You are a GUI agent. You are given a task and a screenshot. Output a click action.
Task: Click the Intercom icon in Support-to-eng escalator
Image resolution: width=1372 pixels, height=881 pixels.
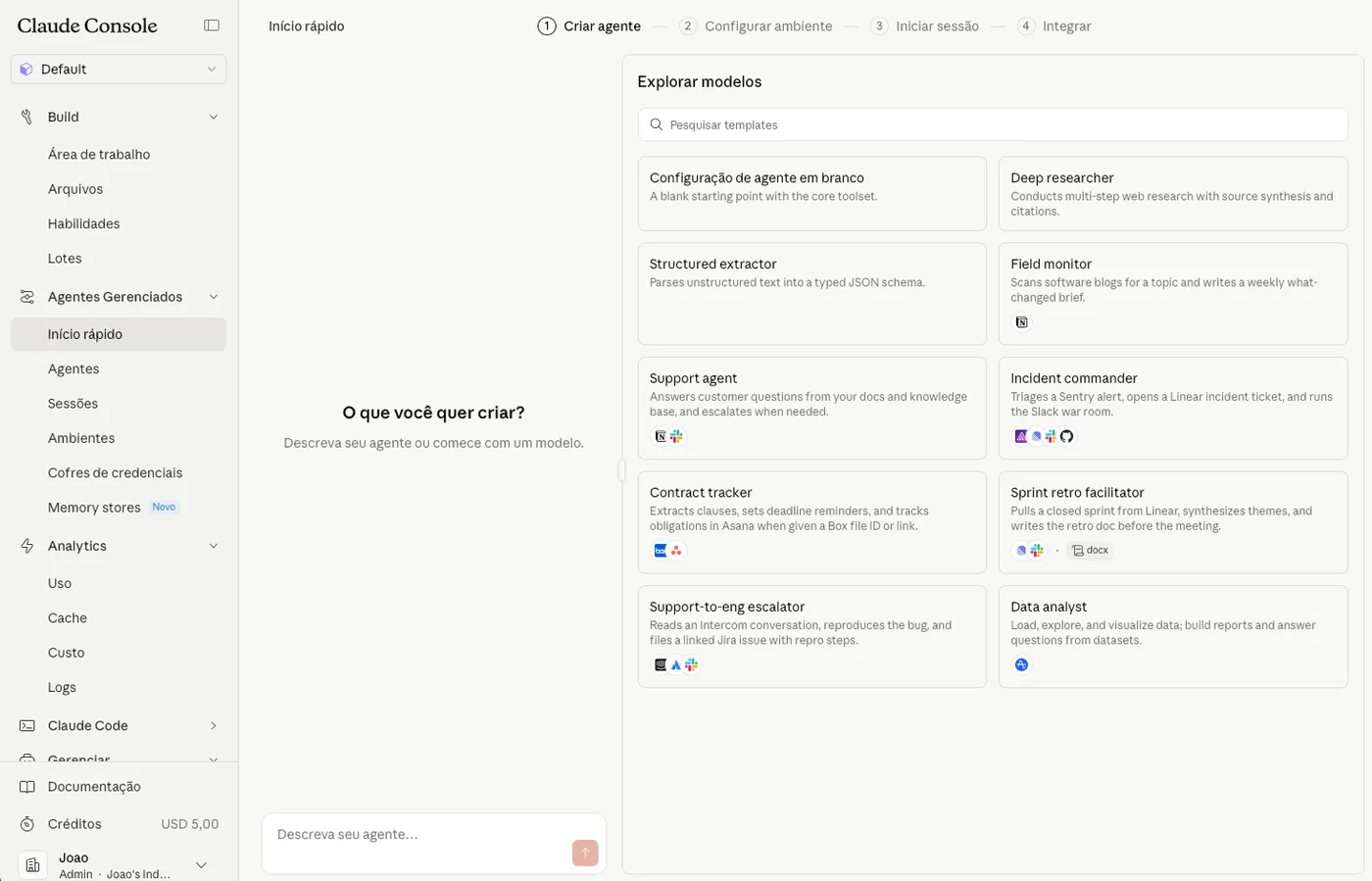(x=661, y=665)
